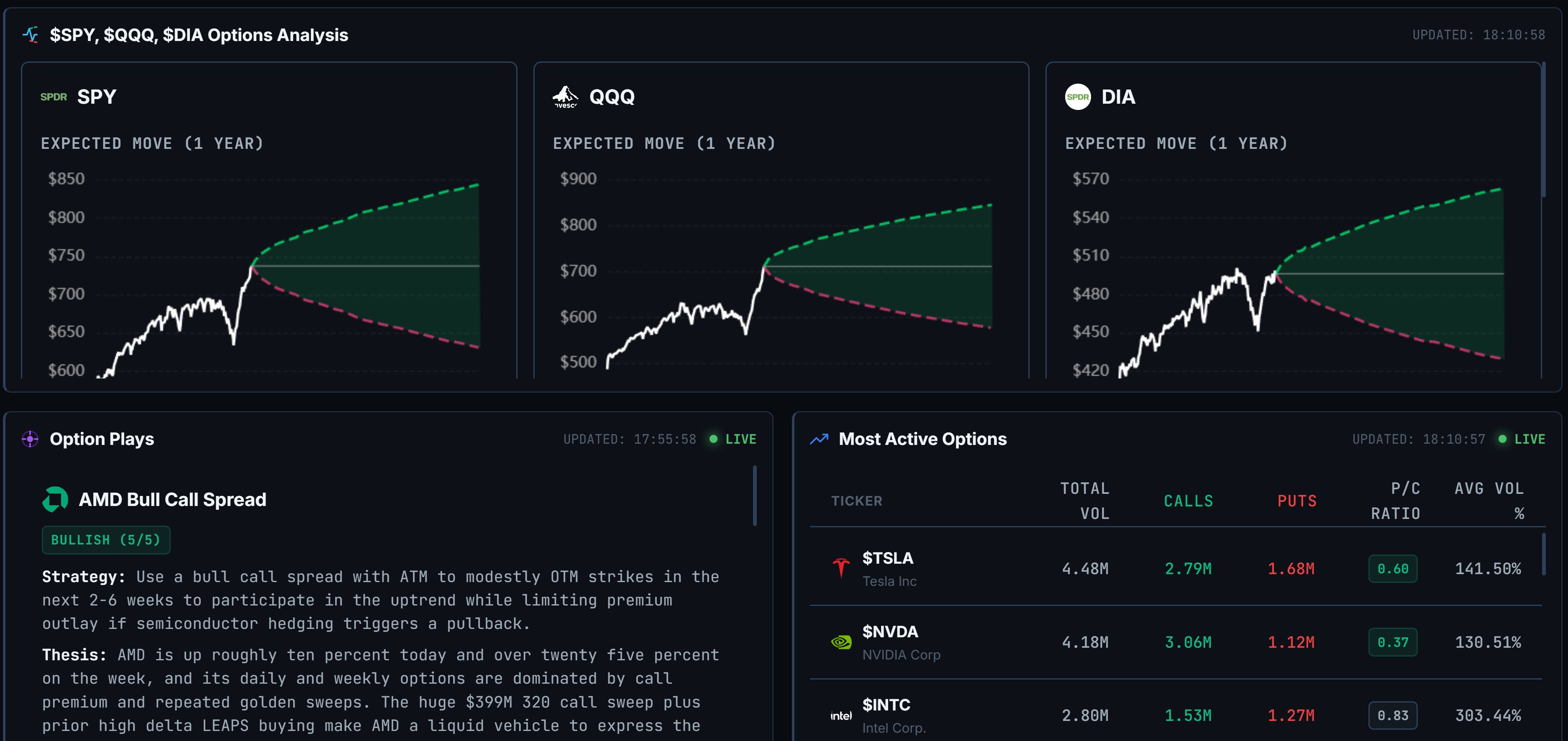This screenshot has width=1568, height=741.
Task: Click the Option Plays panel scrollbar
Action: pyautogui.click(x=755, y=495)
